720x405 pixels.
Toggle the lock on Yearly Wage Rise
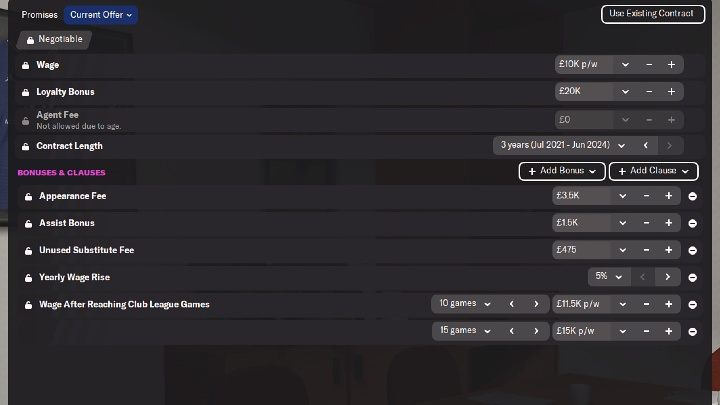[x=28, y=278]
